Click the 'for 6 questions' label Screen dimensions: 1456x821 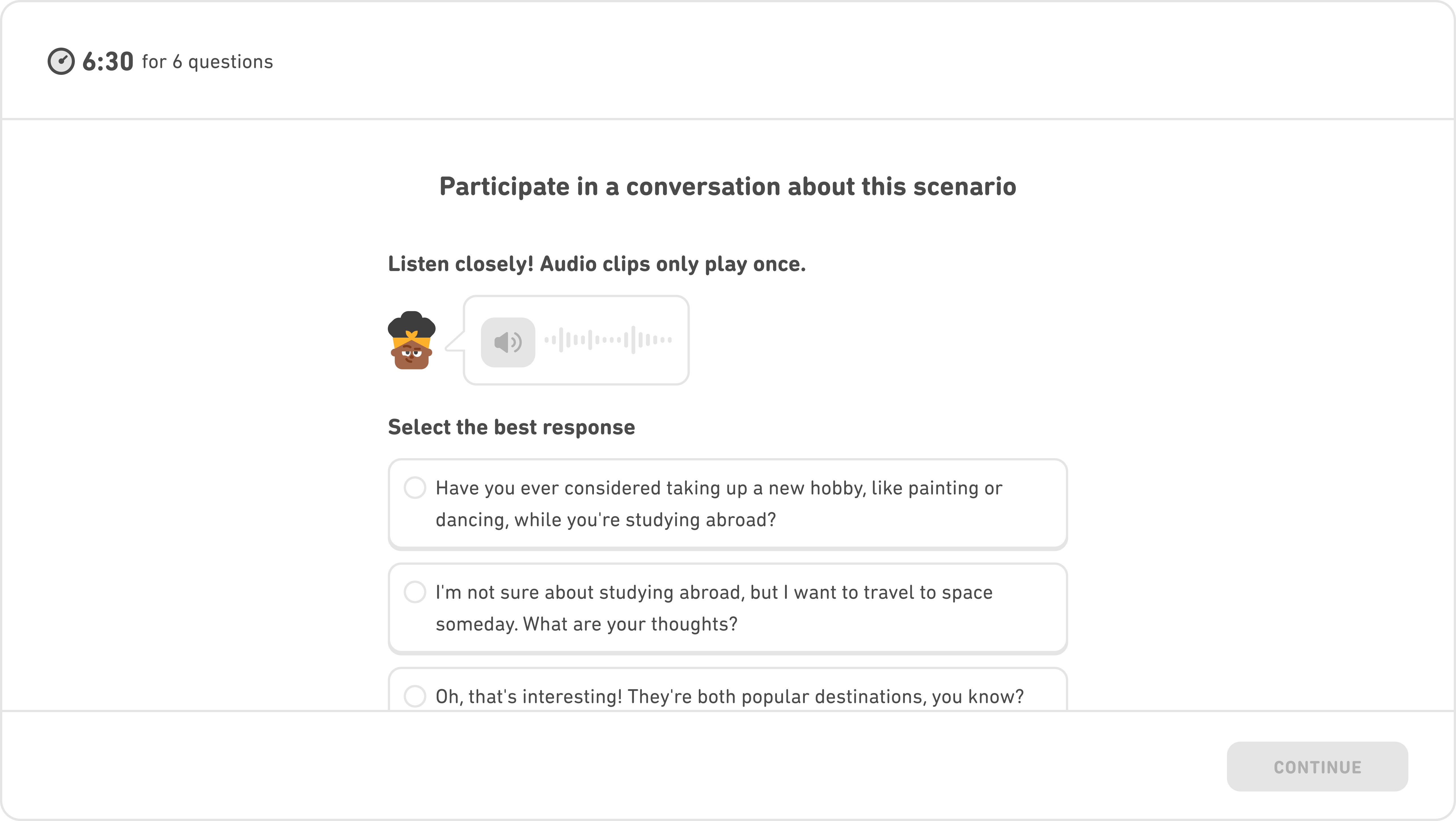coord(207,62)
